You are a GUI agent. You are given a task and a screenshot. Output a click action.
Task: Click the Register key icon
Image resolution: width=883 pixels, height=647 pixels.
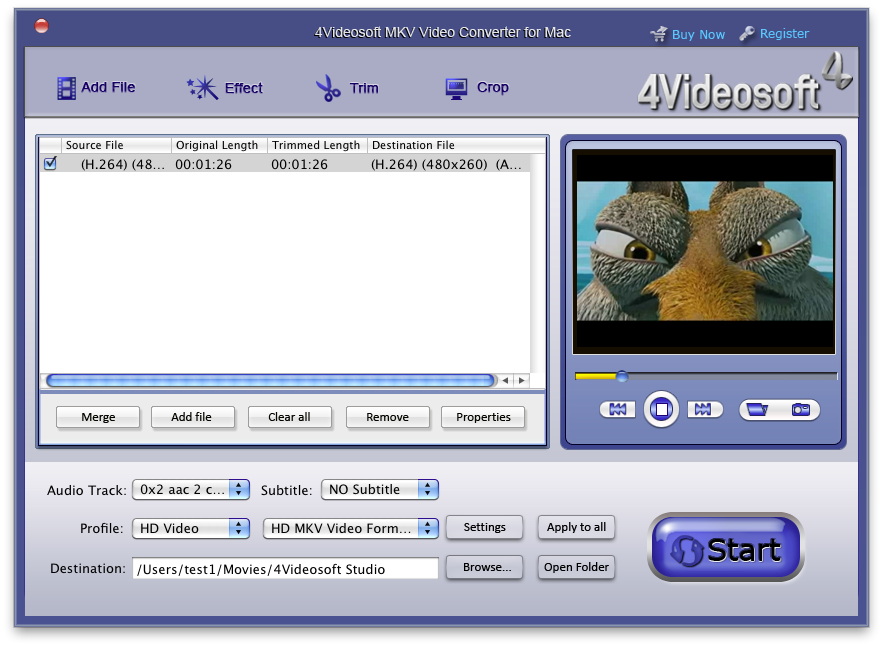tap(747, 34)
